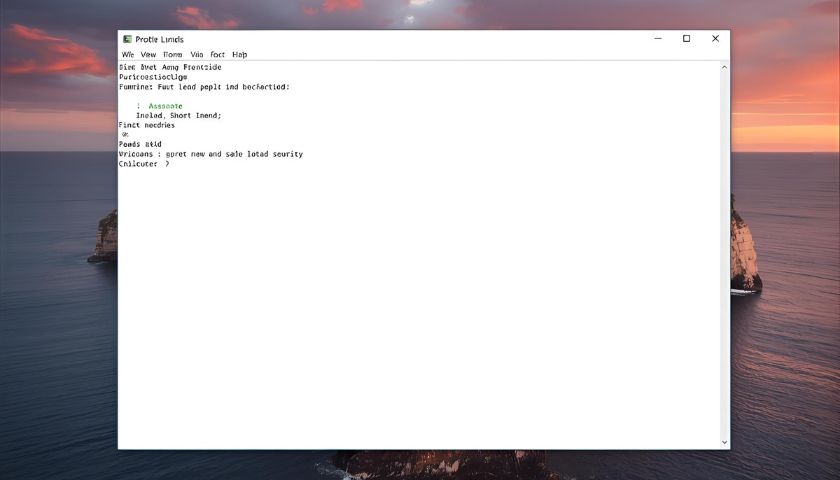
Task: Open the Hap menu
Action: pos(239,55)
